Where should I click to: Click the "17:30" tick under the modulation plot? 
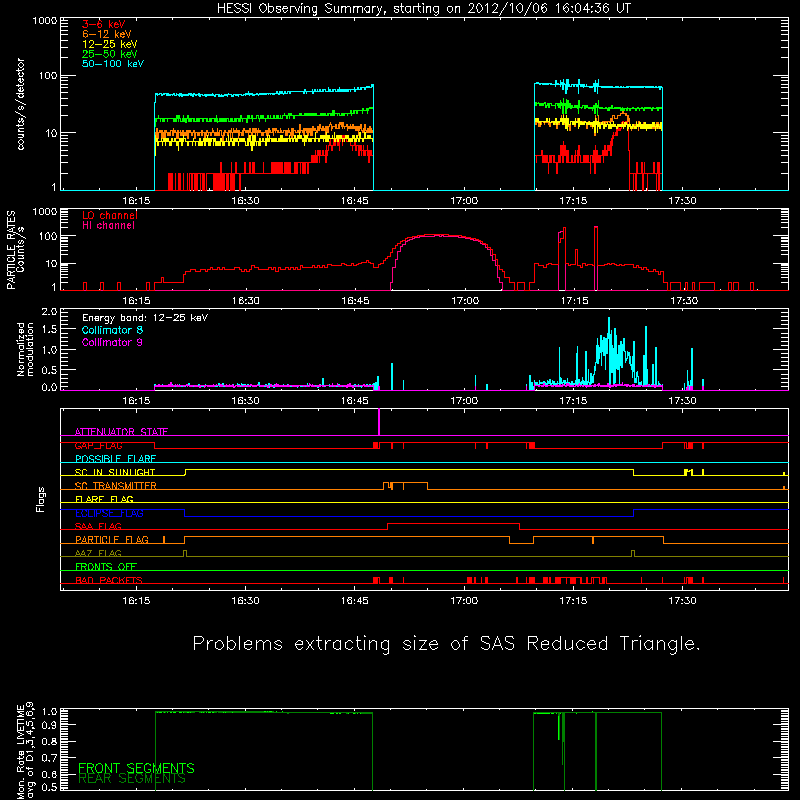click(682, 401)
